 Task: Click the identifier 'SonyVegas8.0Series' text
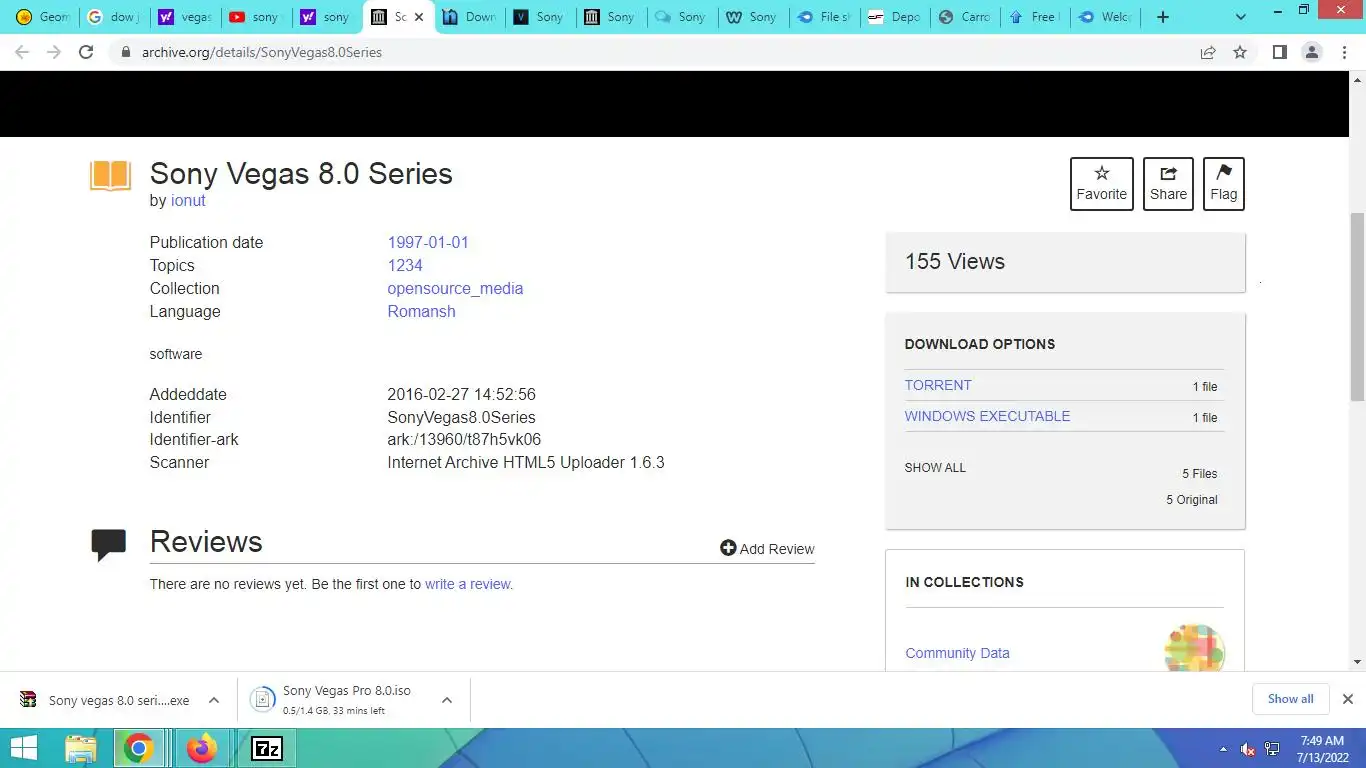461,417
